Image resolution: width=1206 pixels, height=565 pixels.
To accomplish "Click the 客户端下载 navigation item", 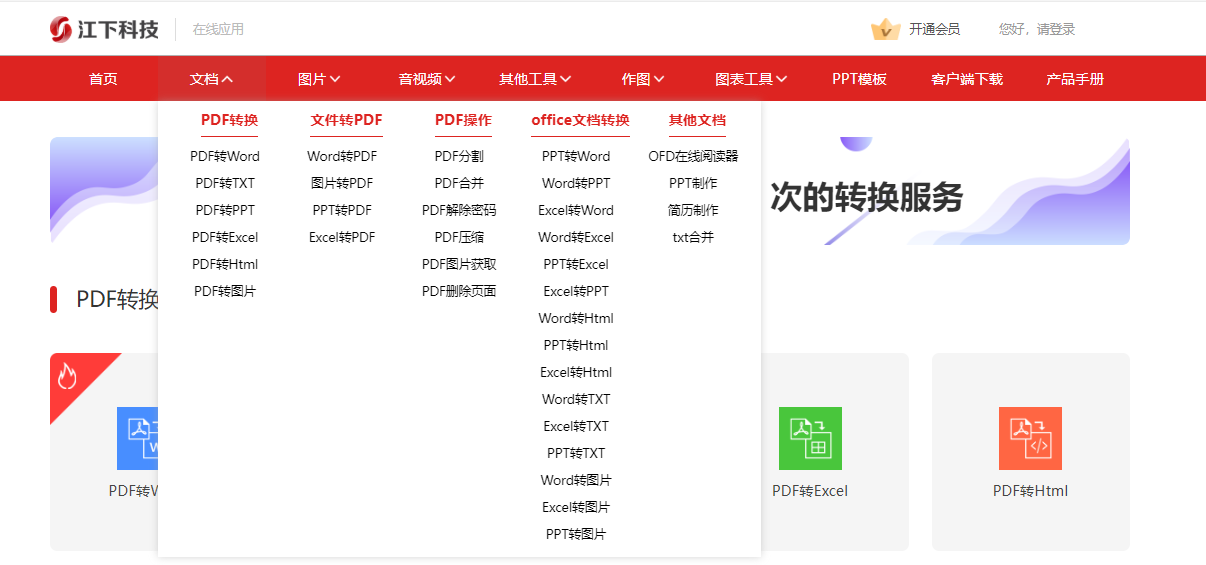I will tap(966, 79).
